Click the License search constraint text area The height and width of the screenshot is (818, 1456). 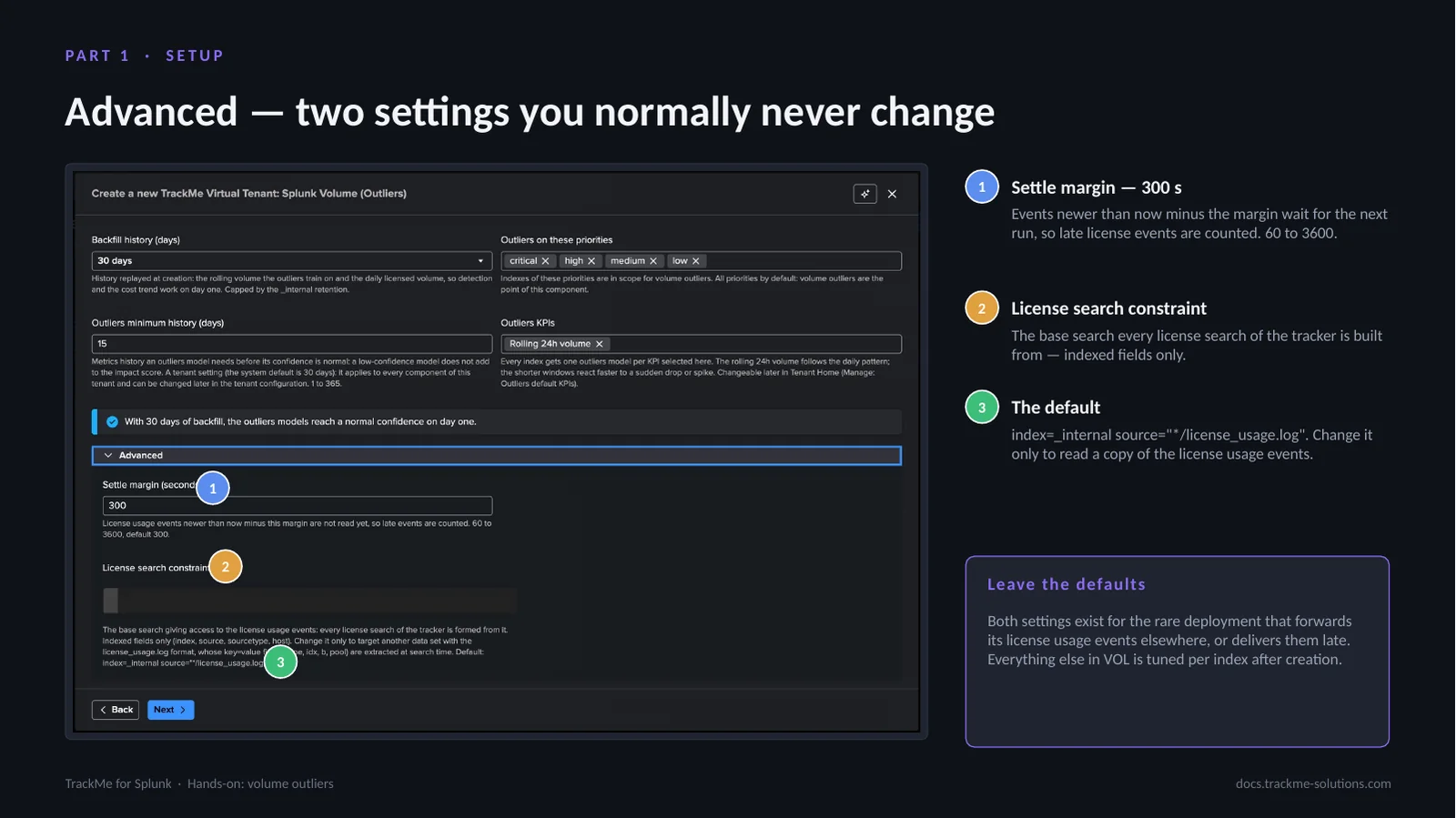(309, 600)
